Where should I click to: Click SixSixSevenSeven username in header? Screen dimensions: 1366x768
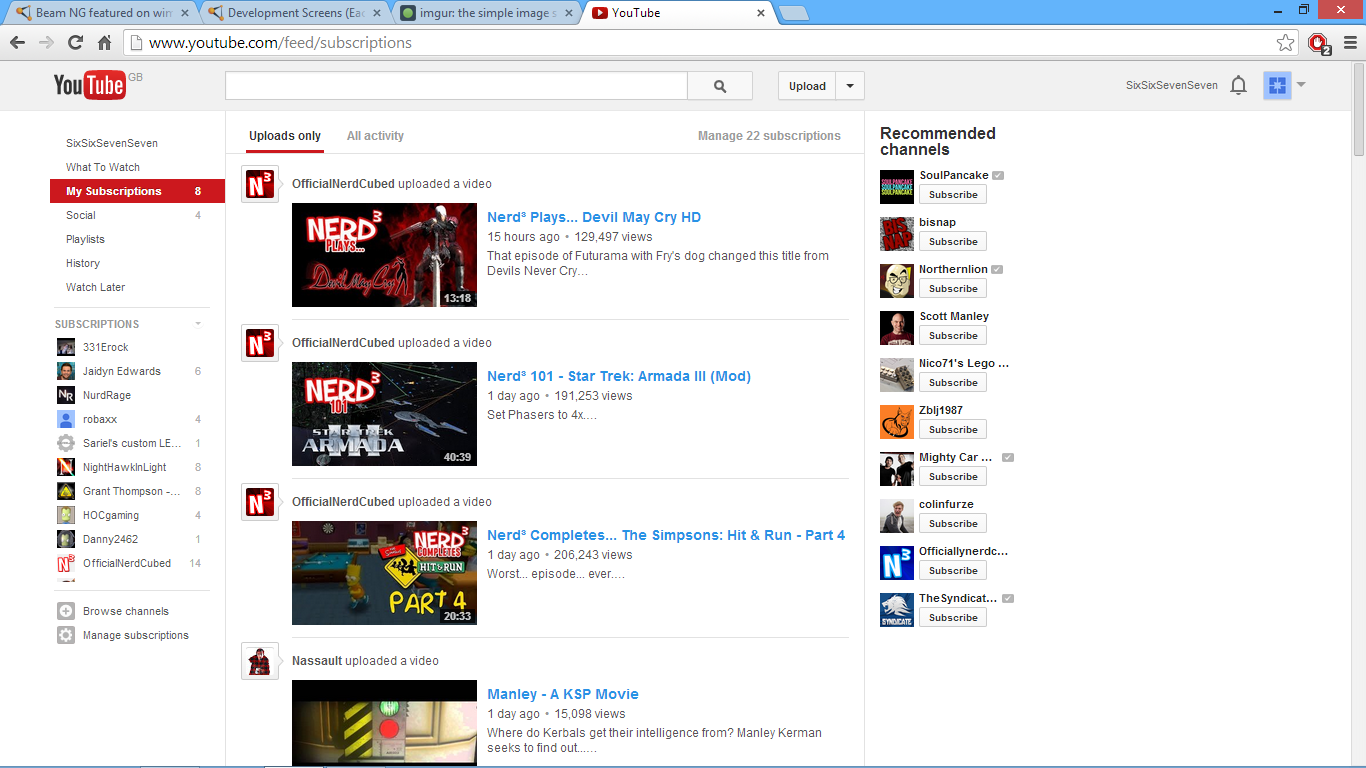coord(1172,86)
